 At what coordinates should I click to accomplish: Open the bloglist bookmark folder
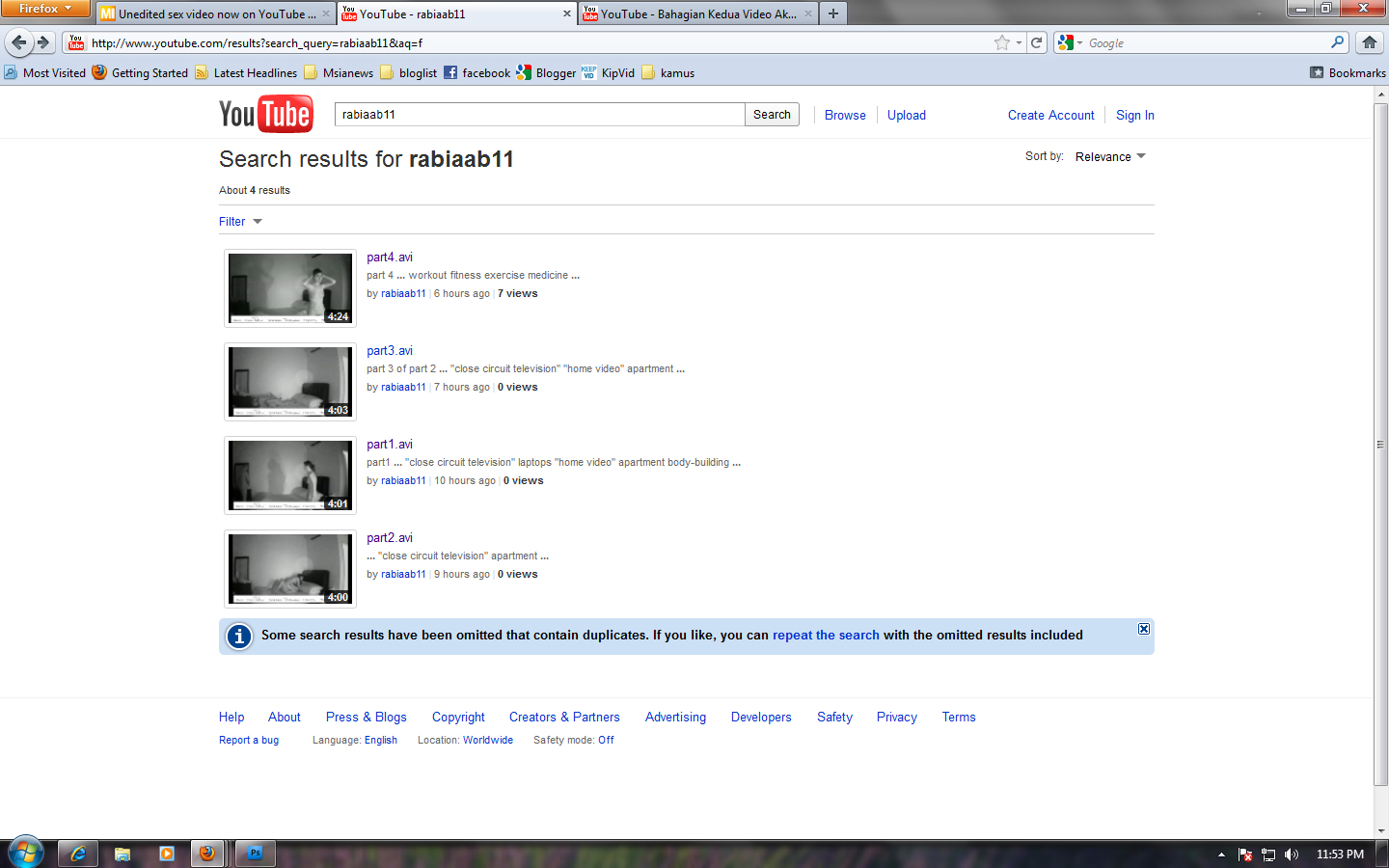point(409,72)
